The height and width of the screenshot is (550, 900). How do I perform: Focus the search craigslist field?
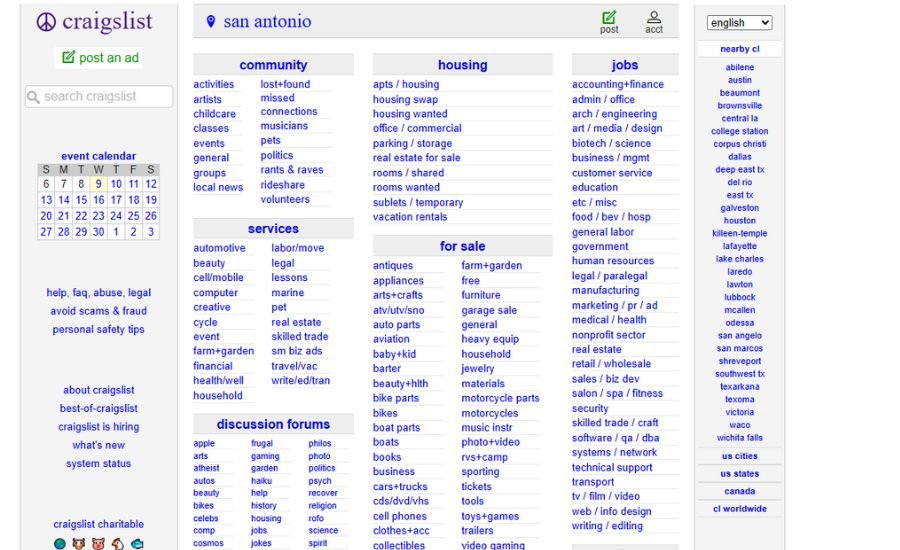[99, 96]
